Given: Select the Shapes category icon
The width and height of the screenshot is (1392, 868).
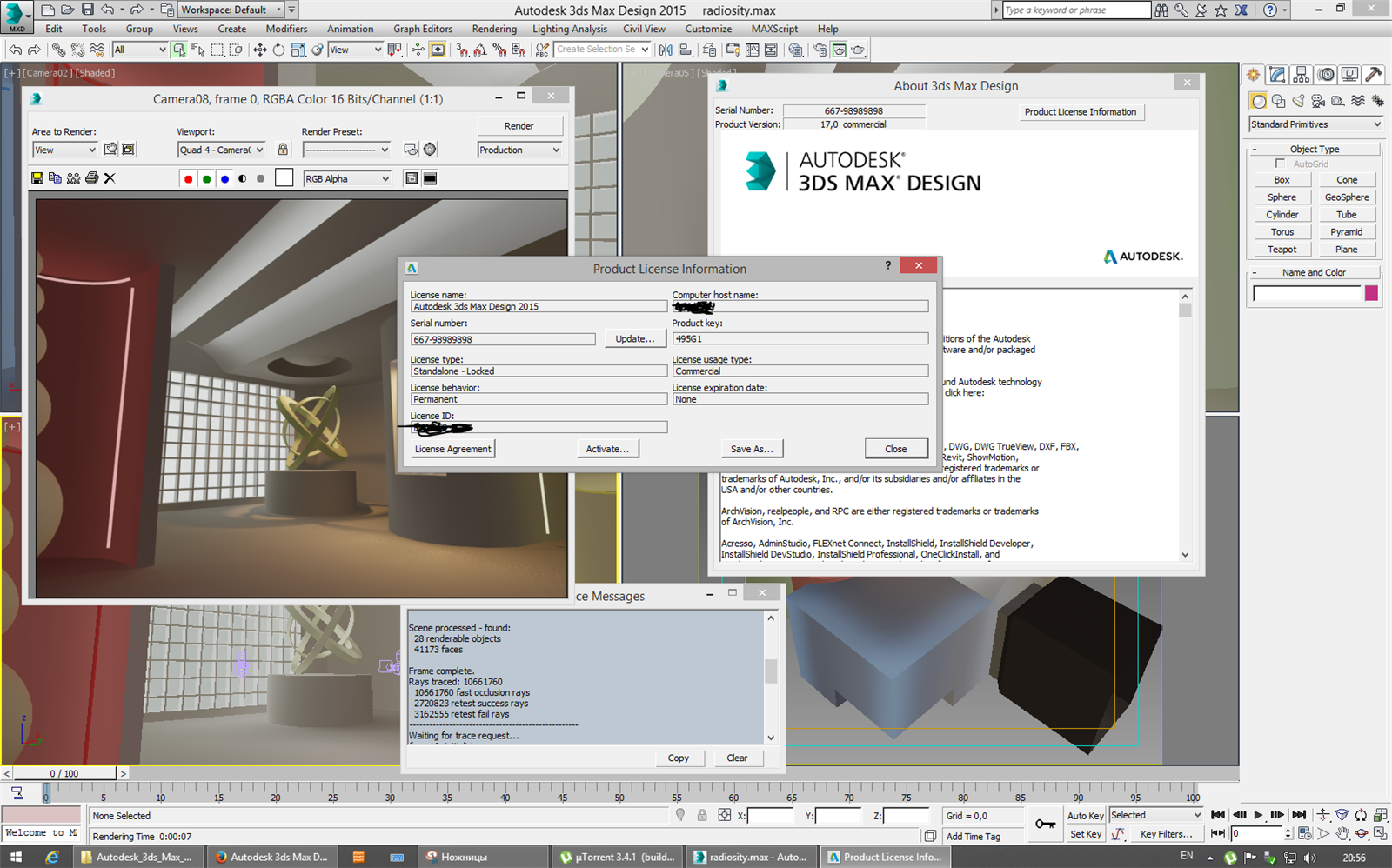Looking at the screenshot, I should pyautogui.click(x=1278, y=101).
